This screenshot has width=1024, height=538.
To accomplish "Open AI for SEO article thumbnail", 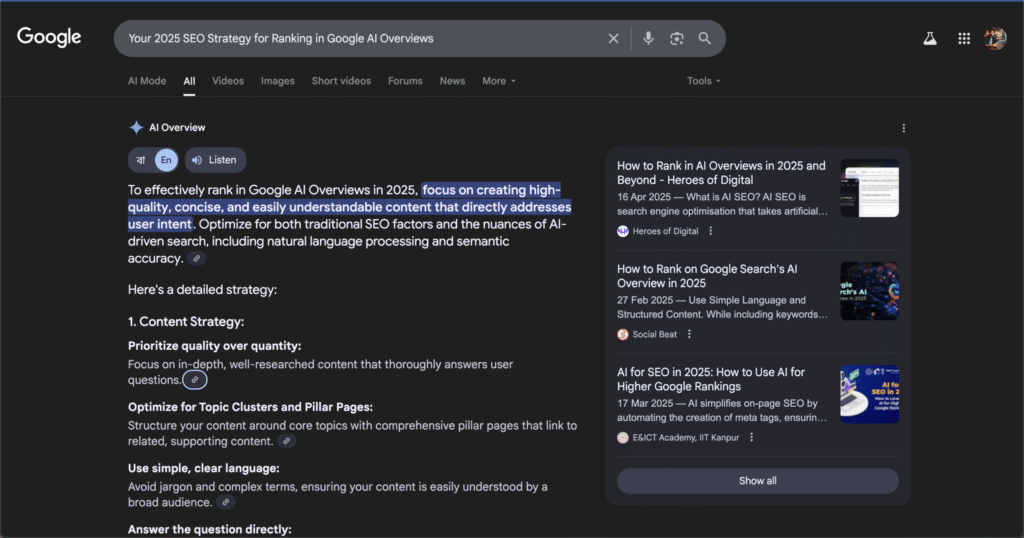I will 869,394.
